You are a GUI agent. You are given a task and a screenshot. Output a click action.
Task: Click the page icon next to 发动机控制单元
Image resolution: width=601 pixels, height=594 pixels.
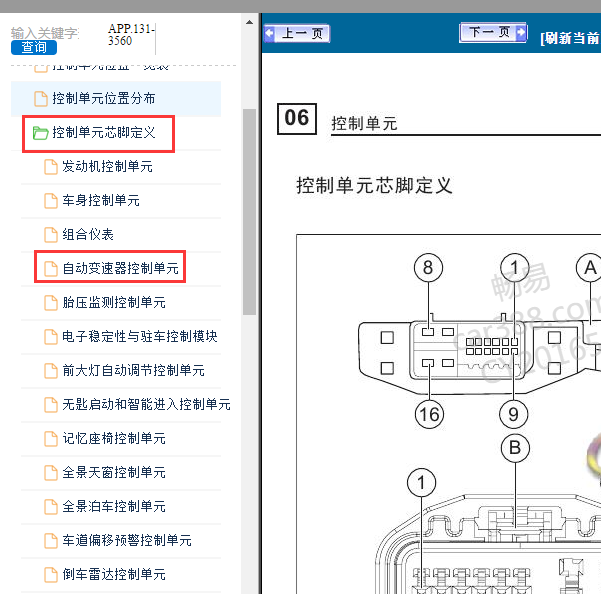[51, 167]
